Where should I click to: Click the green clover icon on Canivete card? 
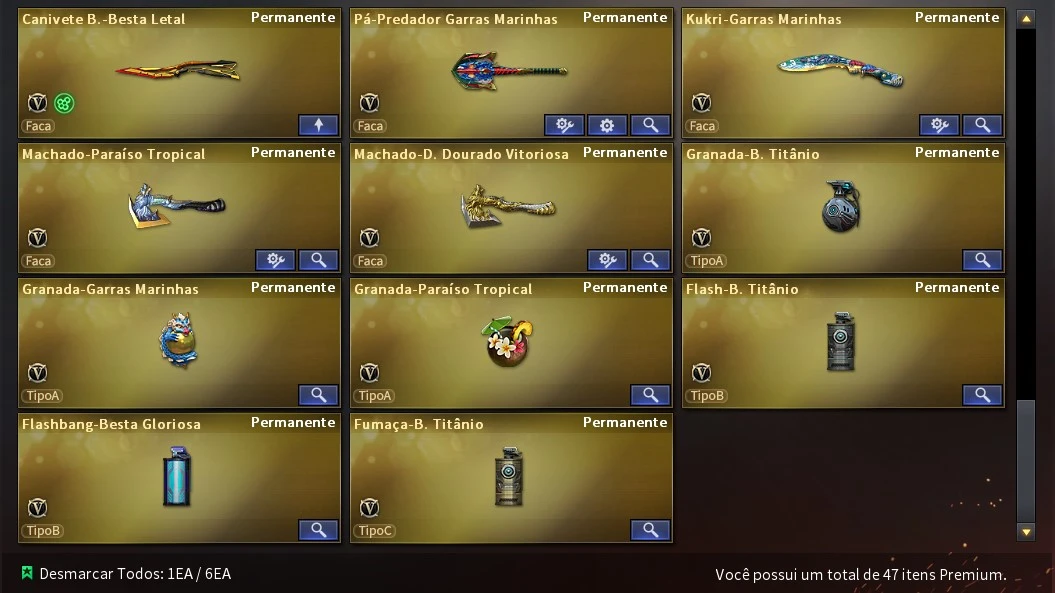pyautogui.click(x=64, y=103)
